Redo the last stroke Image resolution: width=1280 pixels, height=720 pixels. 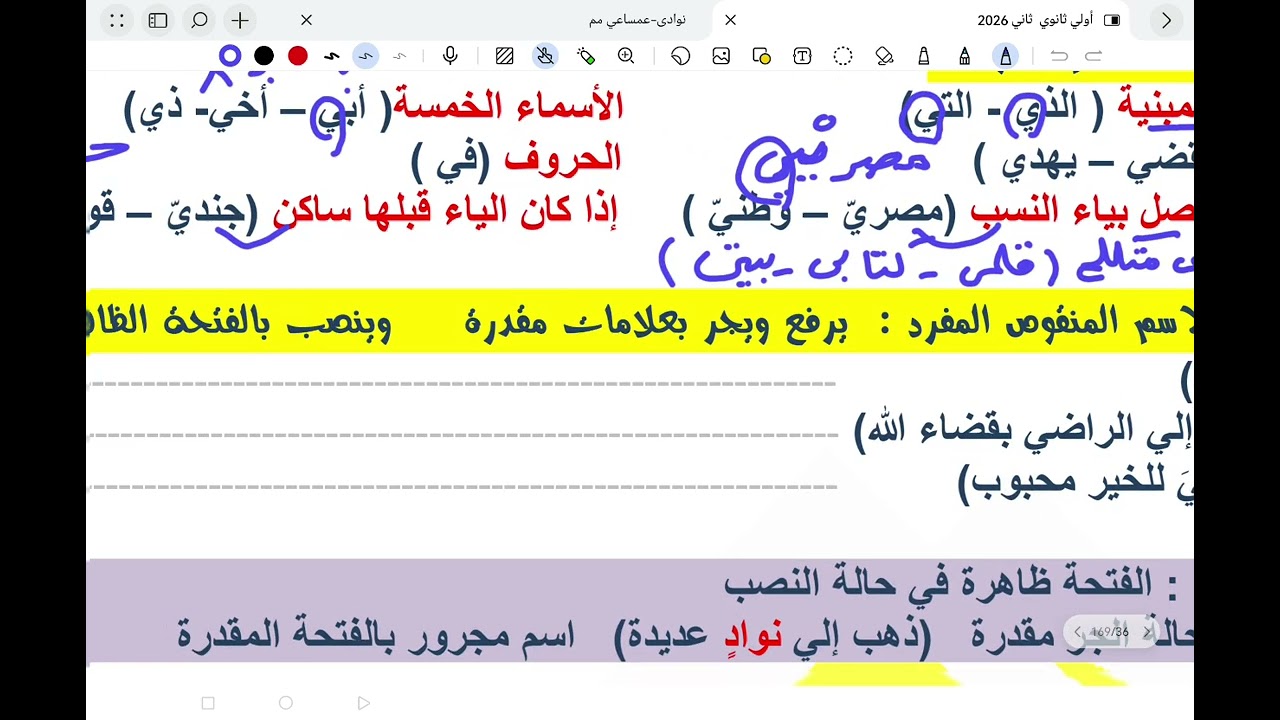coord(1094,56)
